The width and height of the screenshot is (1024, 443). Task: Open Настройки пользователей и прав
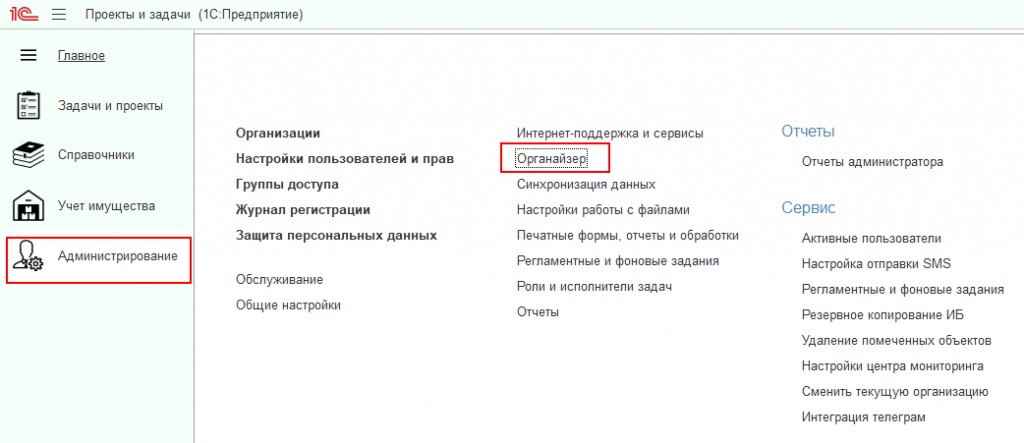pos(345,159)
